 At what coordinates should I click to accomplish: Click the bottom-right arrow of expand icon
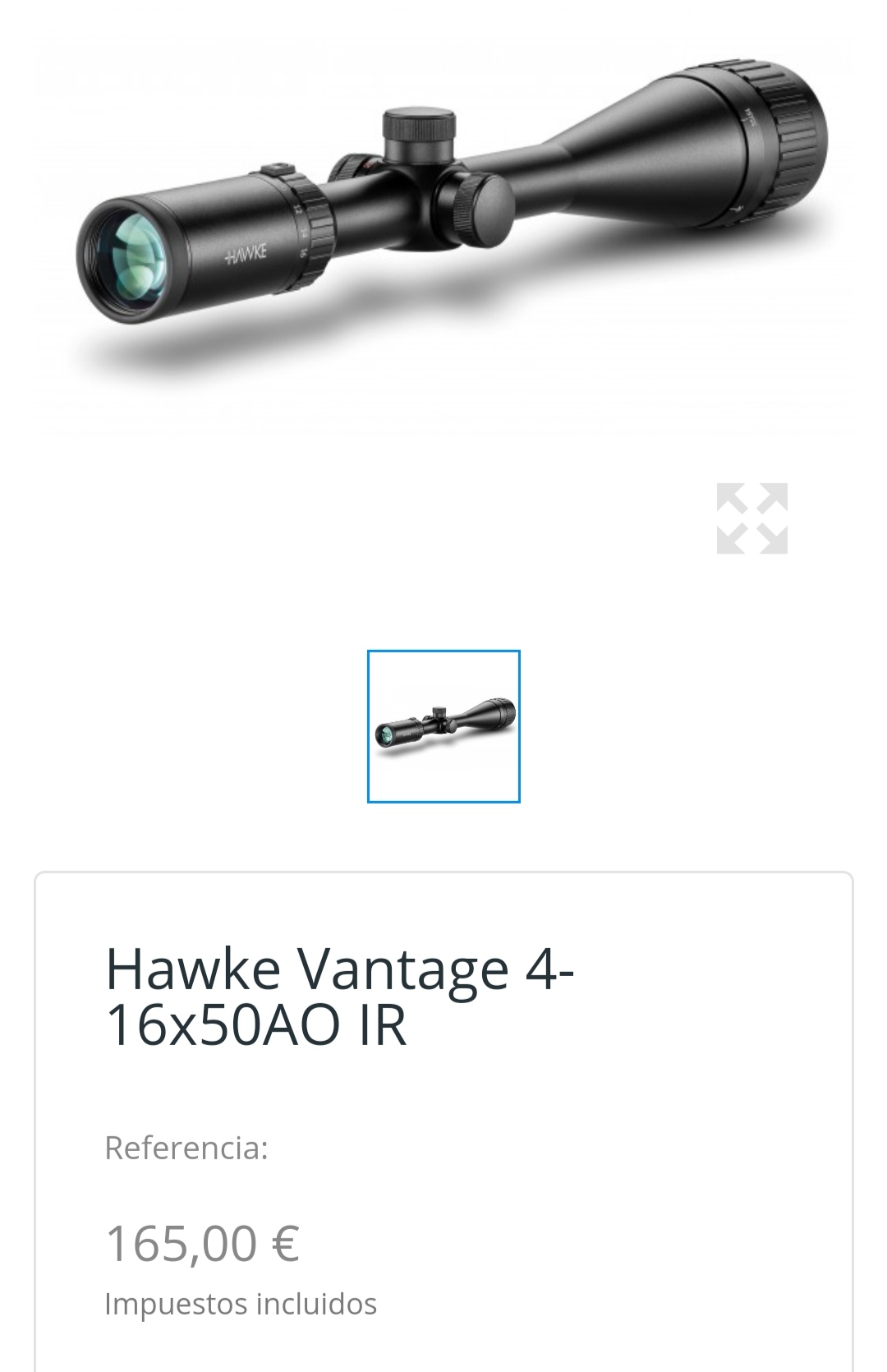click(772, 538)
